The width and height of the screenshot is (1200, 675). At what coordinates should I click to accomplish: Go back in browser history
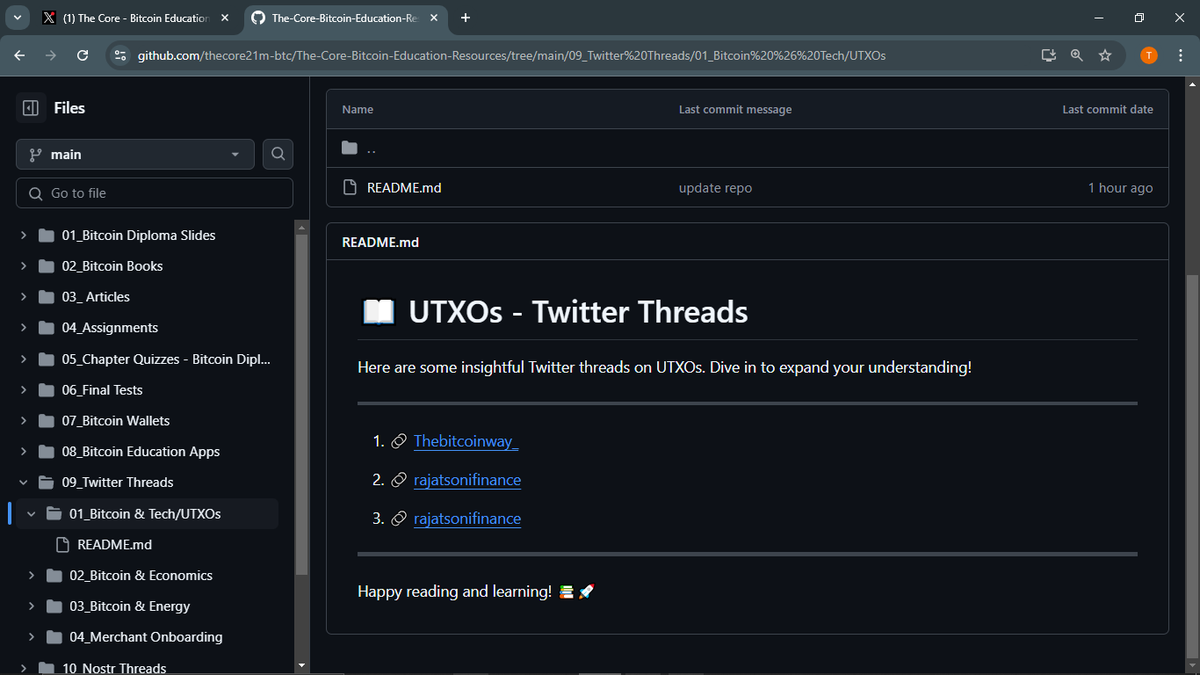pos(20,55)
